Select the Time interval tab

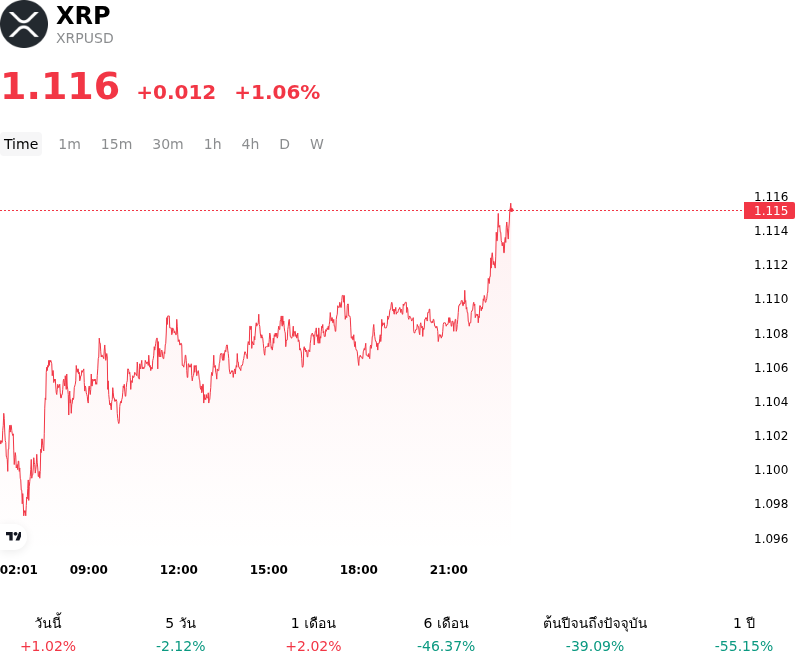pyautogui.click(x=21, y=144)
